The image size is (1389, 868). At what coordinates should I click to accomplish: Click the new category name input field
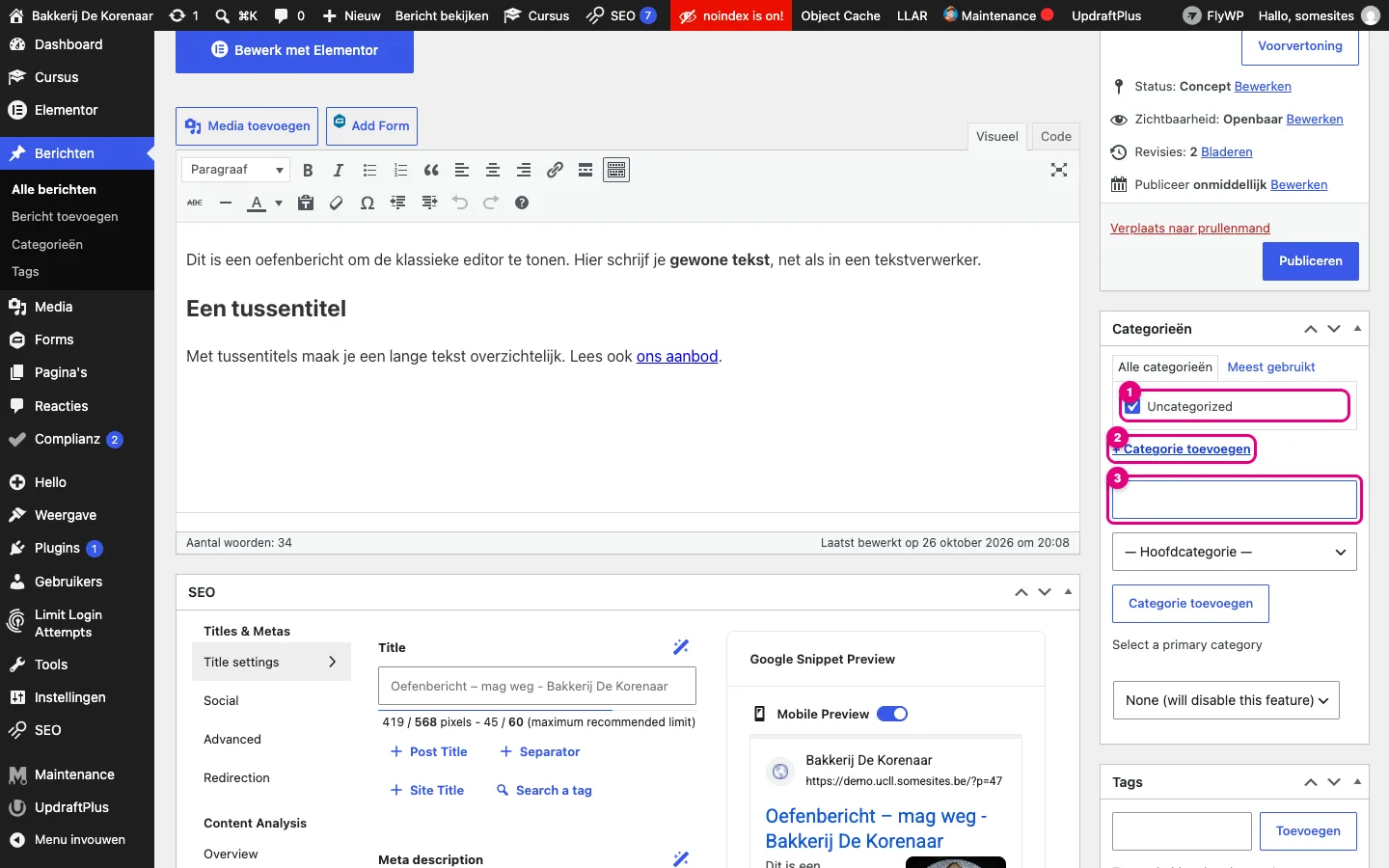coord(1235,500)
